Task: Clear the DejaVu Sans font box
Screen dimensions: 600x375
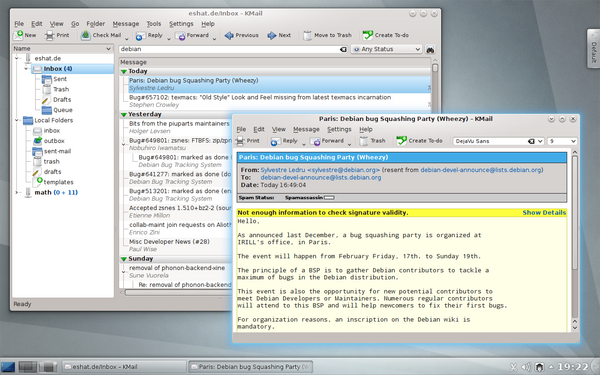Action: (x=531, y=141)
